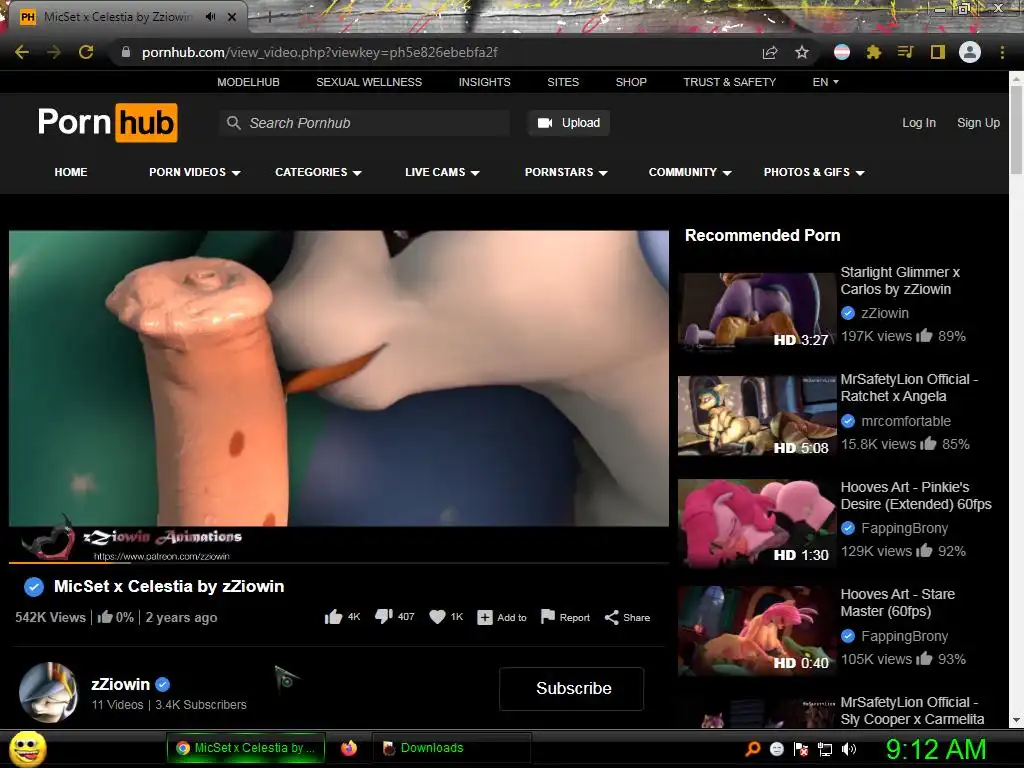Click the Sign Up link
The height and width of the screenshot is (768, 1024).
click(978, 123)
